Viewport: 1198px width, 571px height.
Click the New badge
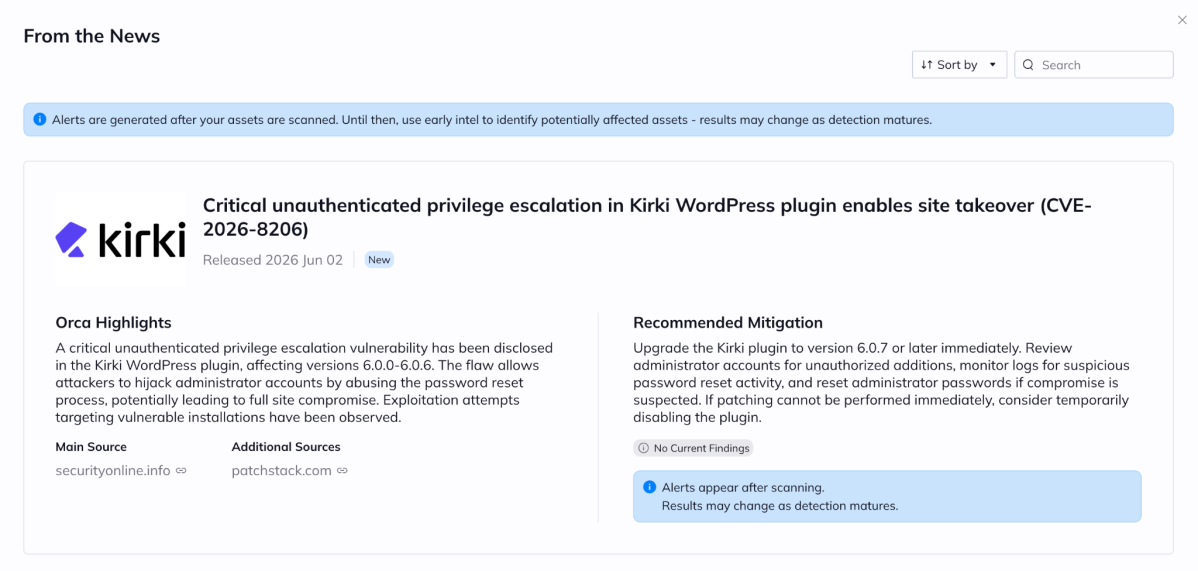(379, 260)
